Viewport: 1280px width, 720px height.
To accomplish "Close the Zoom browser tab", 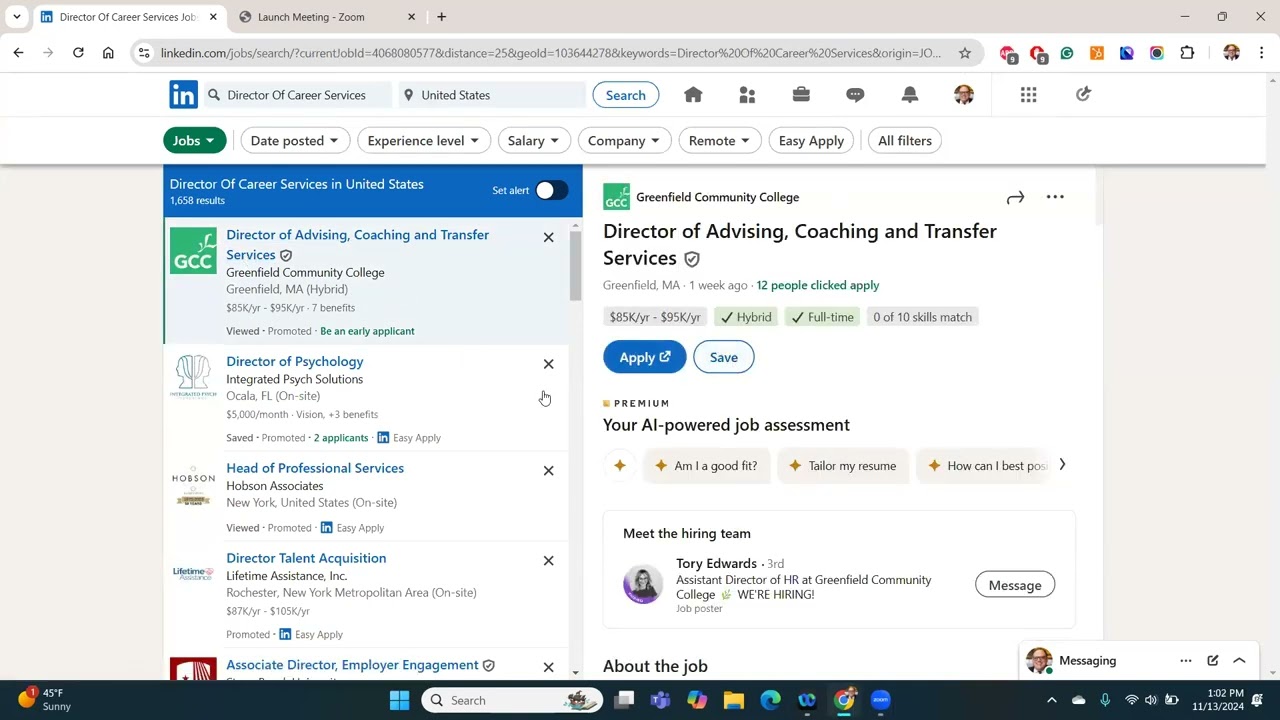I will click(411, 17).
